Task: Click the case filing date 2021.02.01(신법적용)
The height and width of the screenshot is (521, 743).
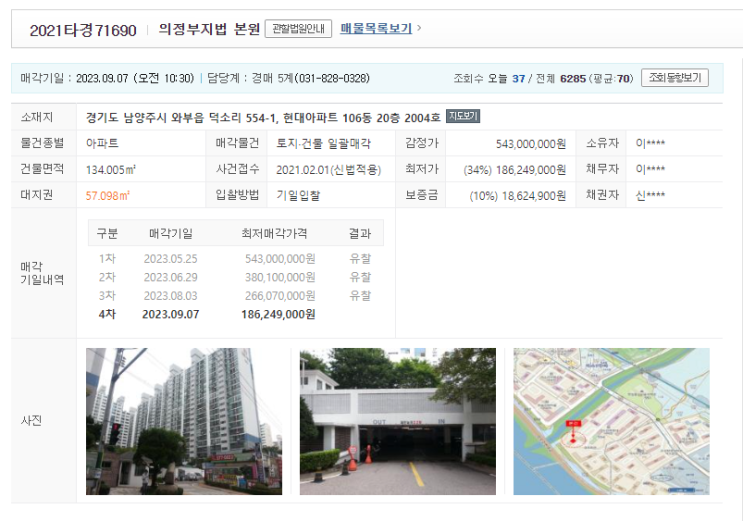Action: (x=328, y=170)
